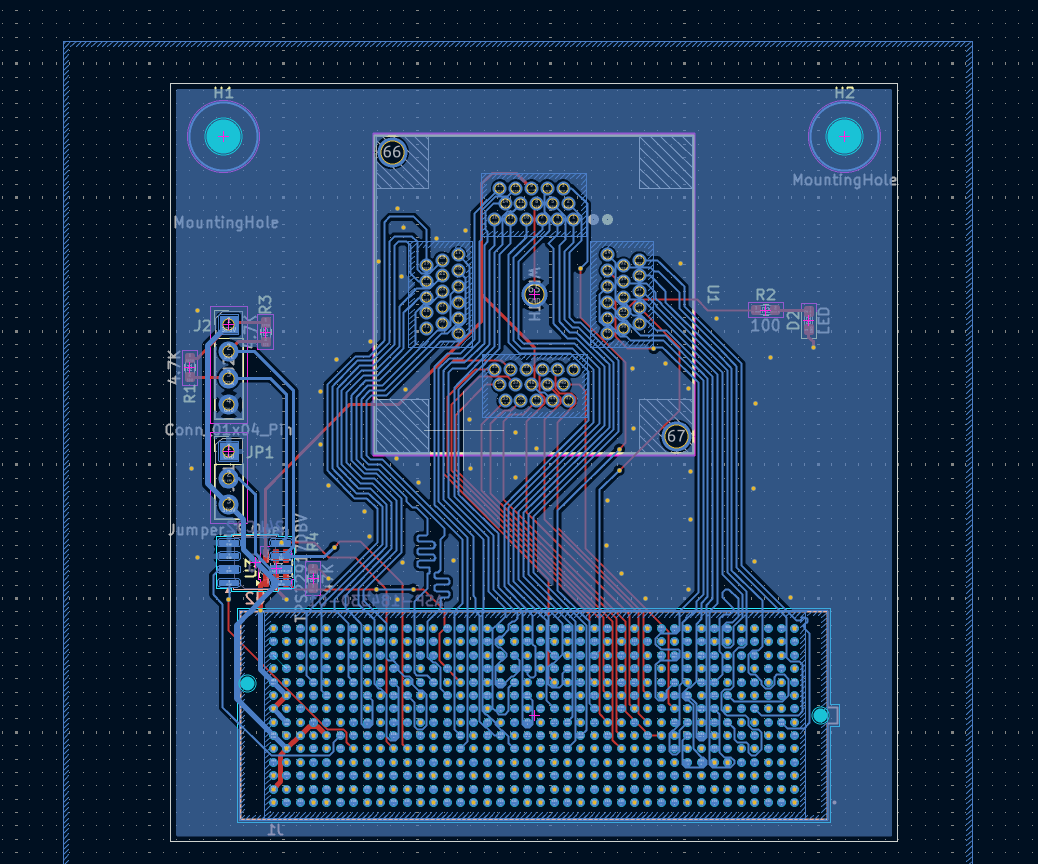Screen dimensions: 1038x864
Task: Click the R2 reference label
Action: pyautogui.click(x=765, y=295)
